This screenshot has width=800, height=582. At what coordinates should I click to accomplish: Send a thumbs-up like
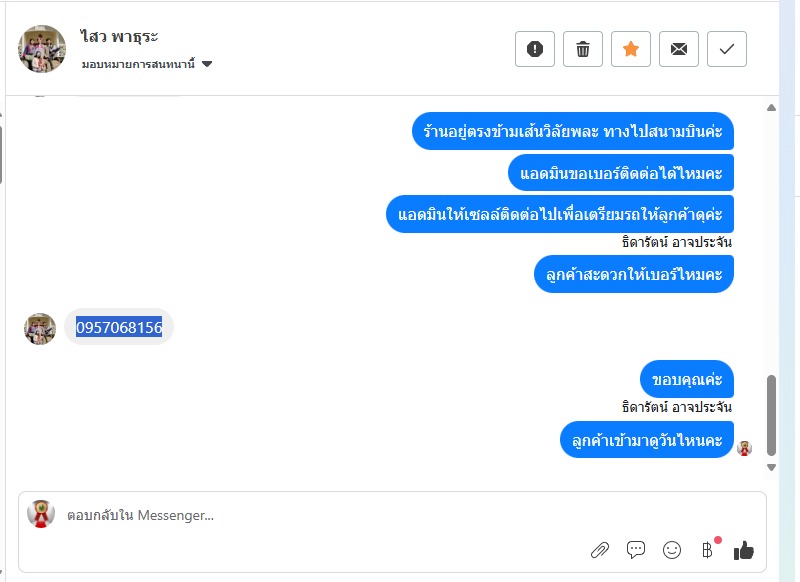pos(743,549)
